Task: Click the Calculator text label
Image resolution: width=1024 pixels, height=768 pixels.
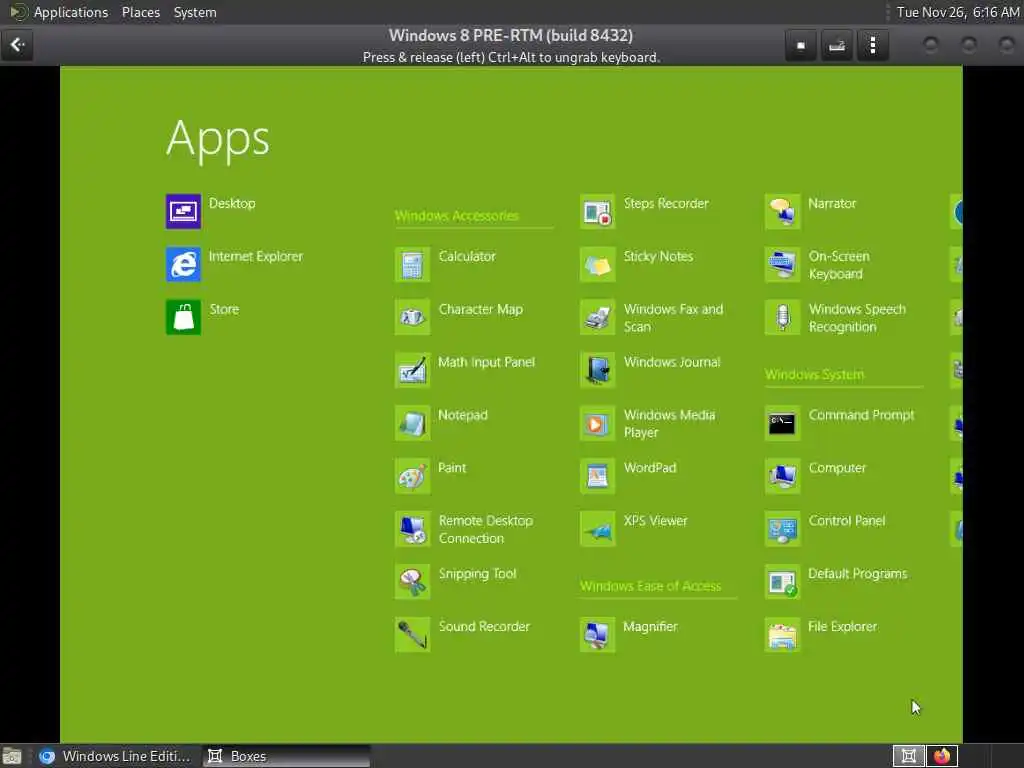Action: pos(467,256)
